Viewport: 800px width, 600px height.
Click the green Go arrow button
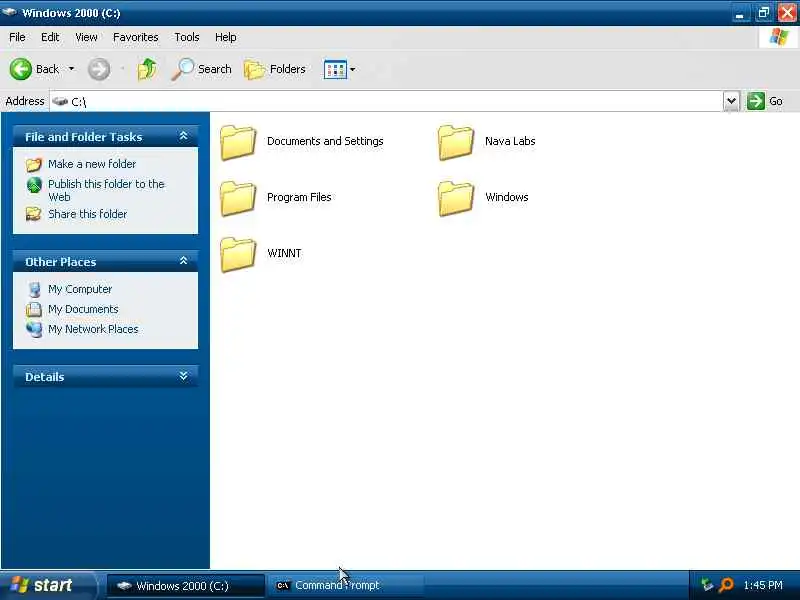756,101
